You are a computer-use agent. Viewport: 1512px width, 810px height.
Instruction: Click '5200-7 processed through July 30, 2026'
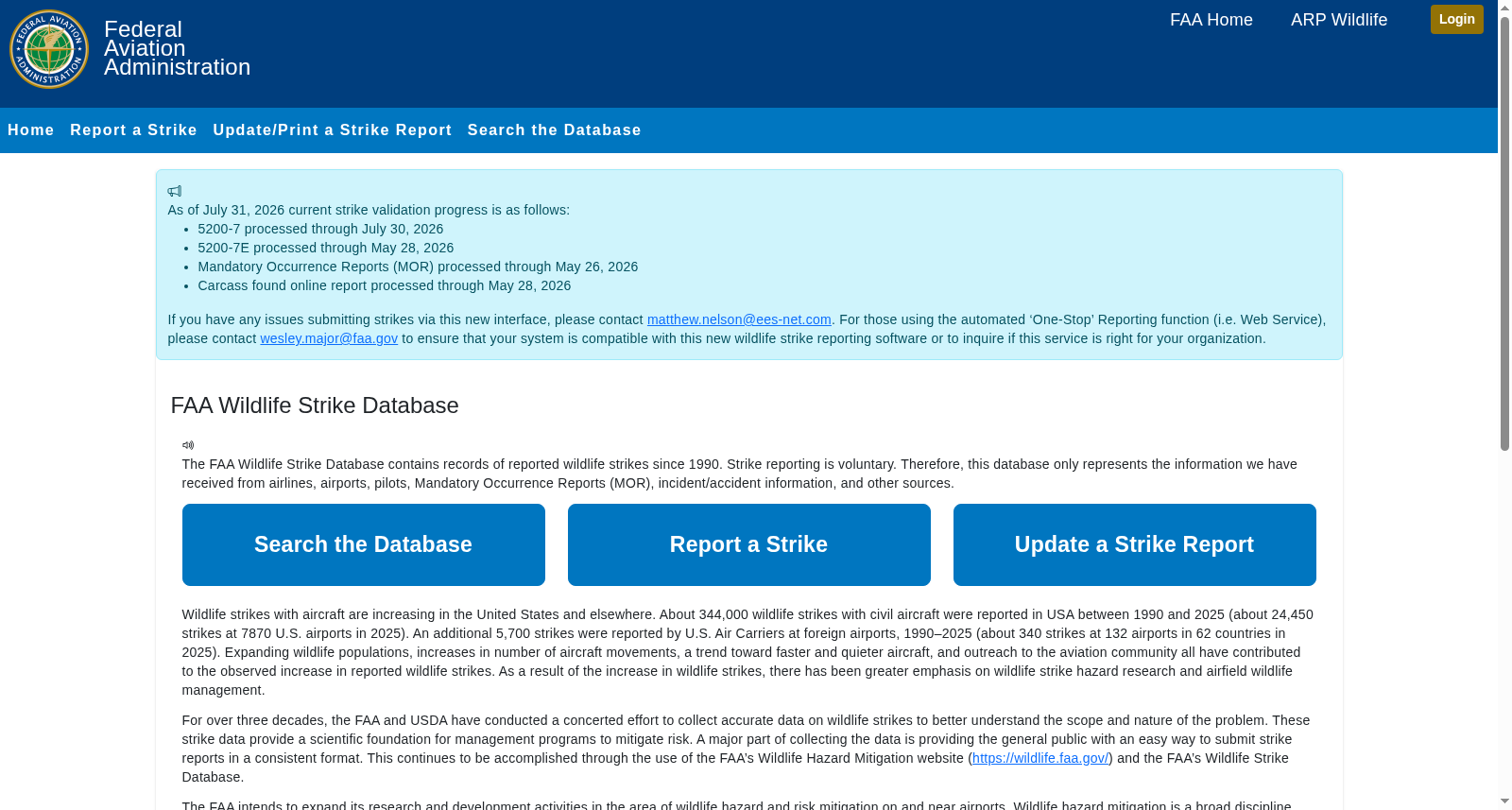click(x=320, y=229)
